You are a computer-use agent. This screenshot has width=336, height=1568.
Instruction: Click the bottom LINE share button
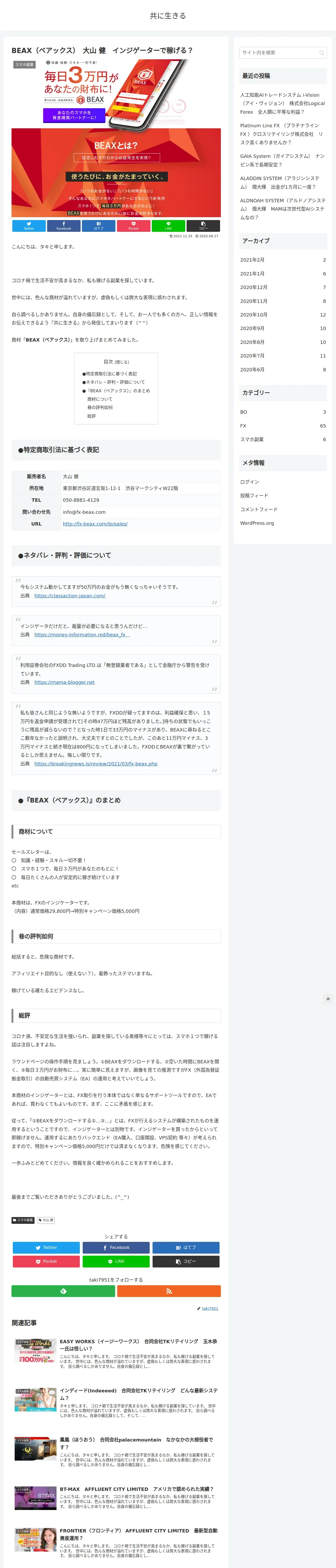pyautogui.click(x=116, y=1261)
